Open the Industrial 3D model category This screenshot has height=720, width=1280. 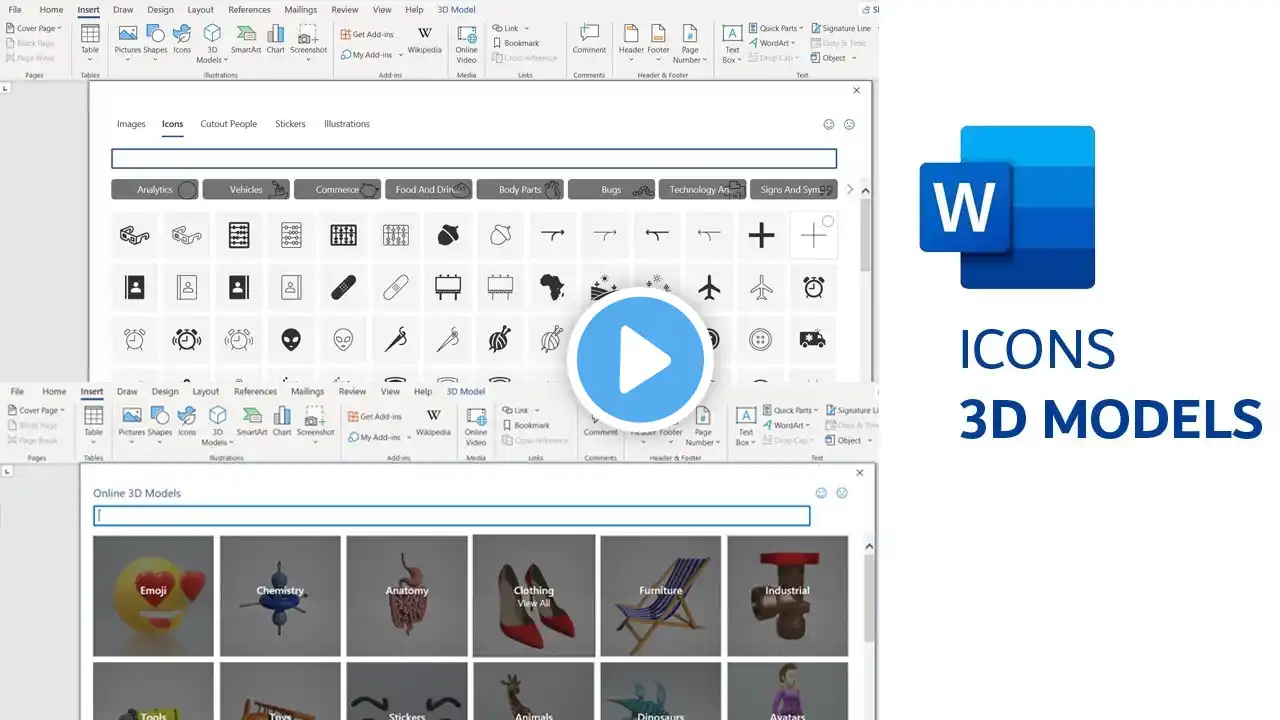coord(787,596)
